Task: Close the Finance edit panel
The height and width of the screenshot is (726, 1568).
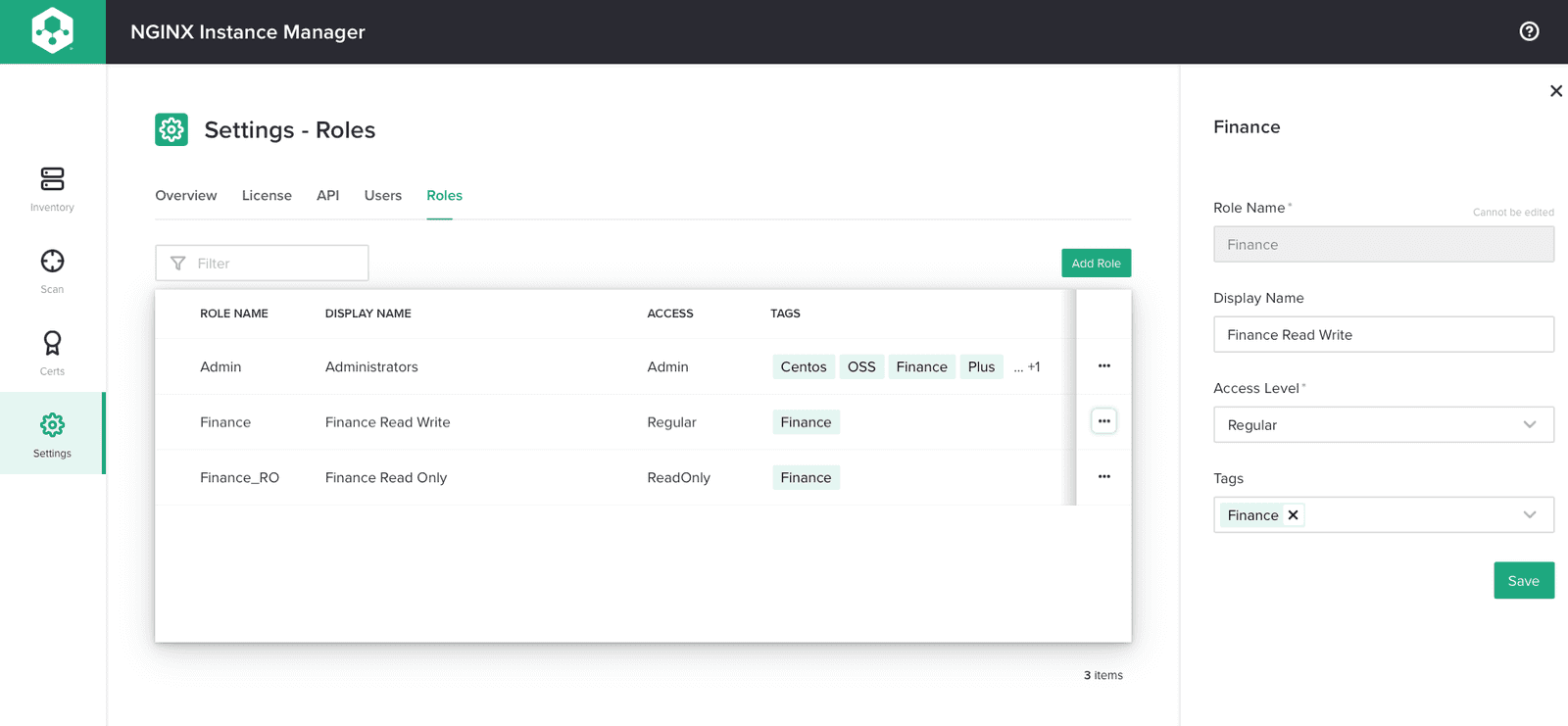Action: (x=1555, y=91)
